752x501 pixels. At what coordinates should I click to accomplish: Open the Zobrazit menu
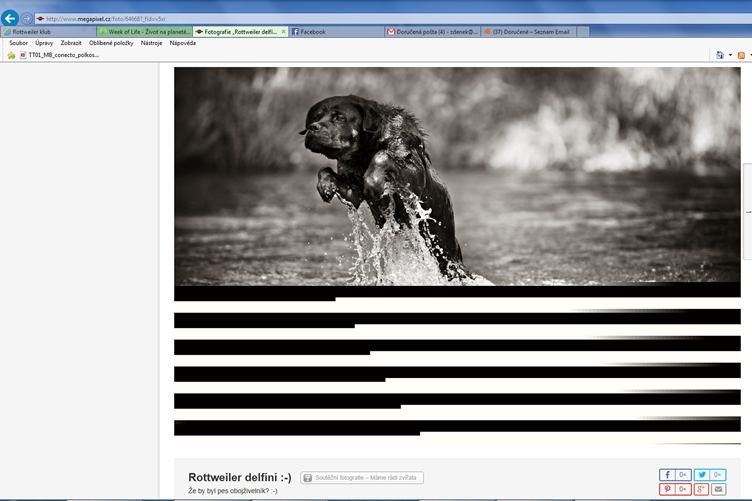click(x=71, y=43)
